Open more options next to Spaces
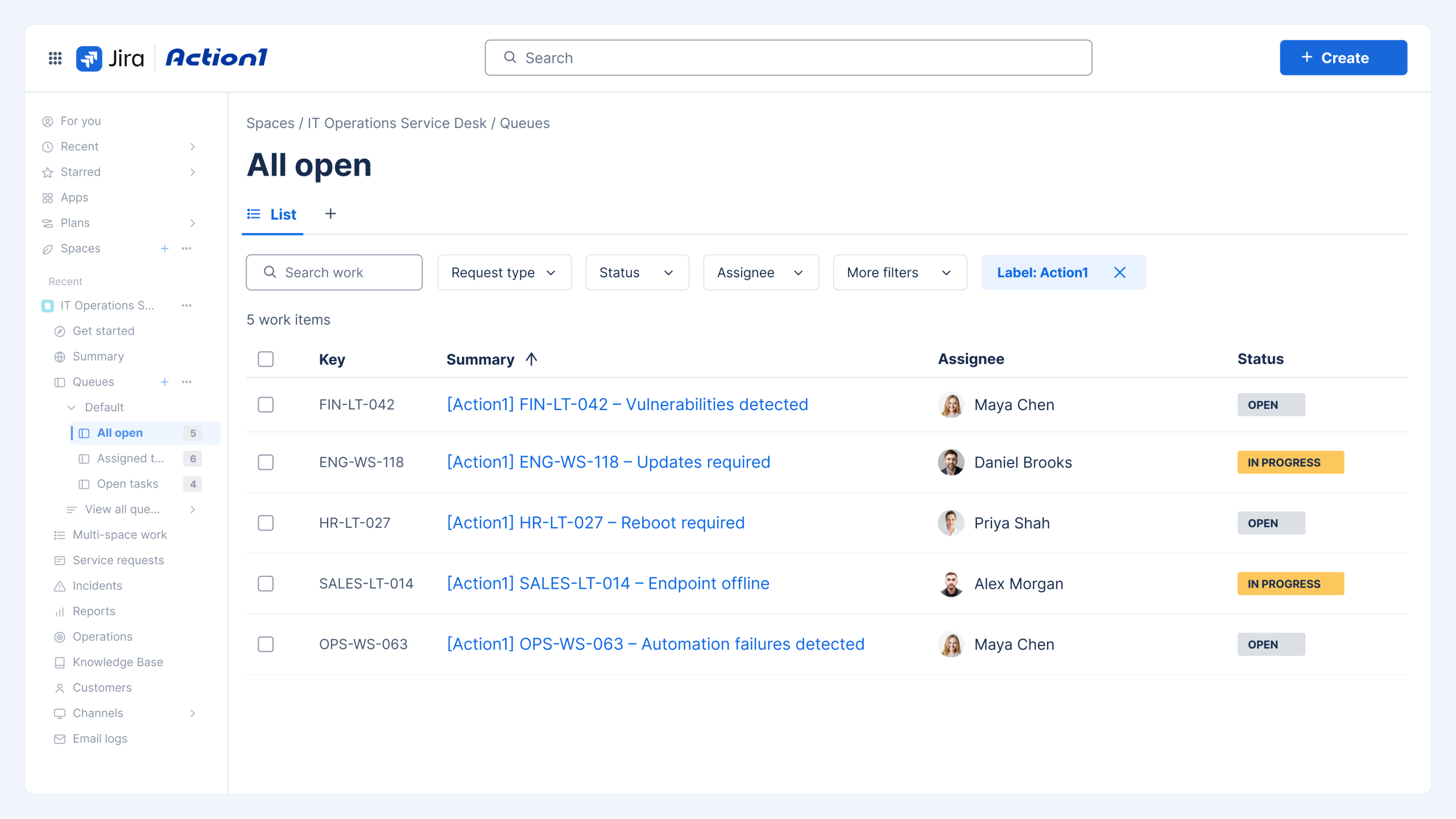The width and height of the screenshot is (1456, 819). pos(187,249)
